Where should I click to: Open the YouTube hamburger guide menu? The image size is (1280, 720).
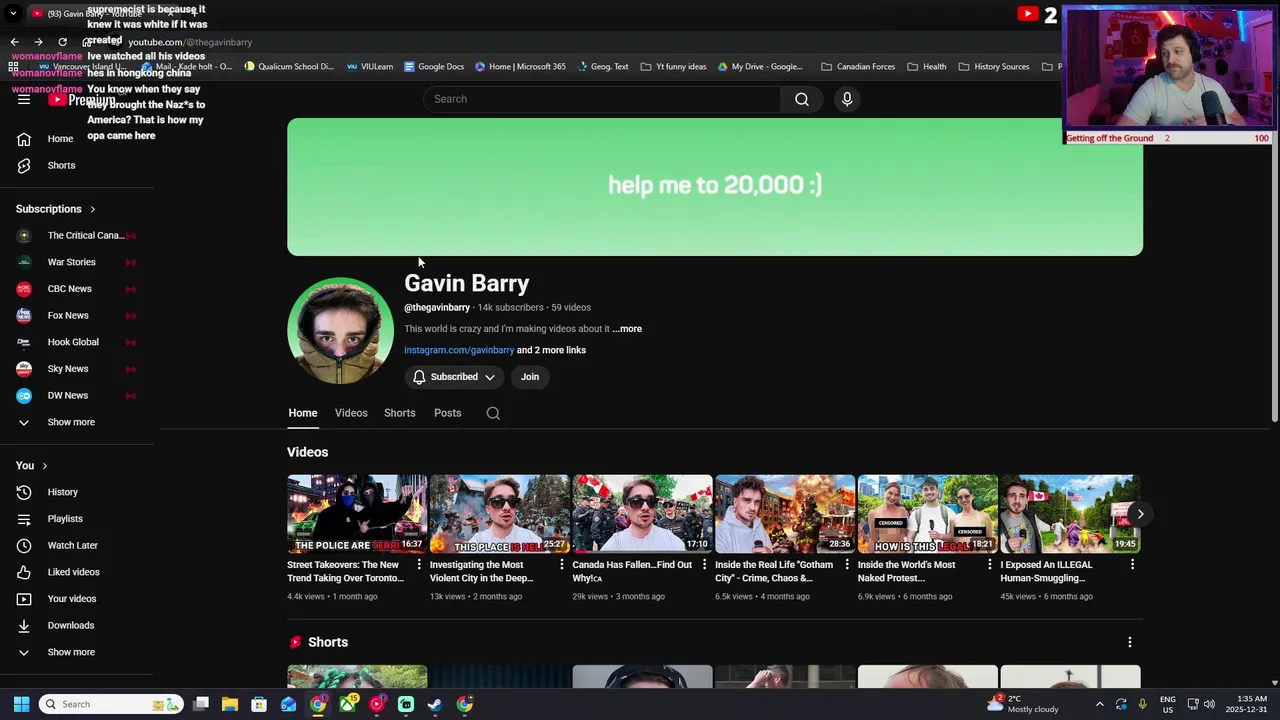tap(24, 99)
